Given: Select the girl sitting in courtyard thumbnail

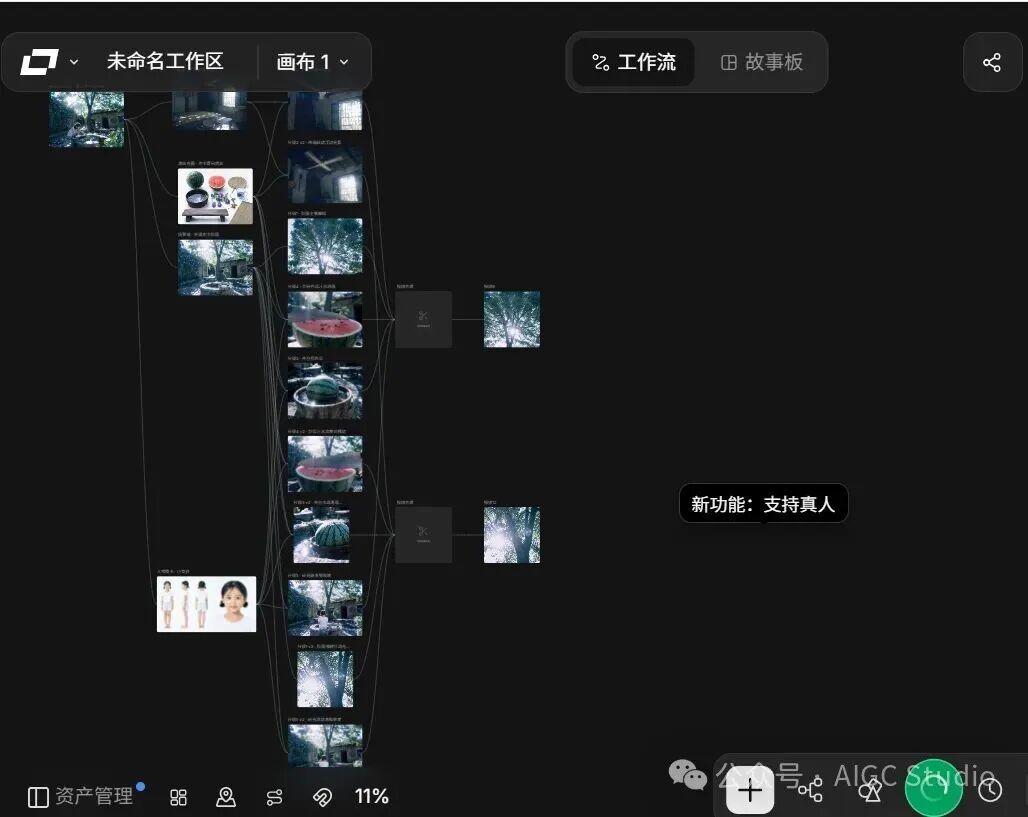Looking at the screenshot, I should (x=325, y=608).
